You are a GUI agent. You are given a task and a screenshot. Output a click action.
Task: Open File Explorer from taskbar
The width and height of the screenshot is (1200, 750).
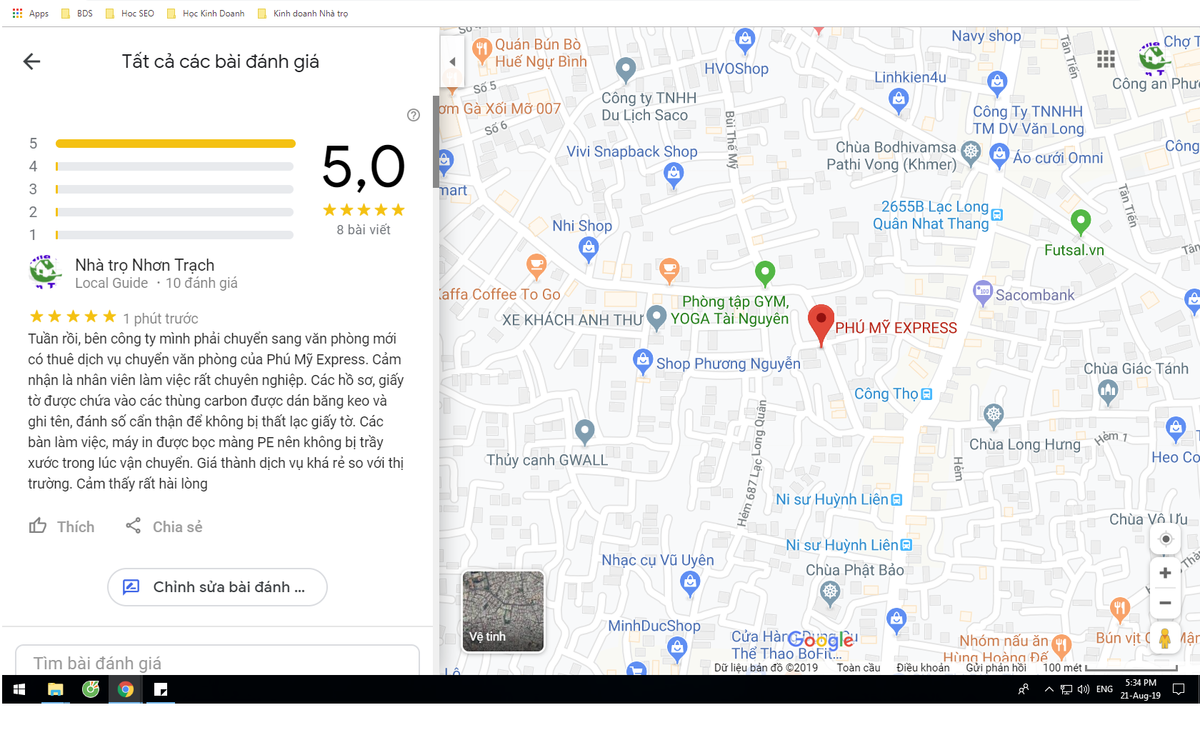pos(55,689)
